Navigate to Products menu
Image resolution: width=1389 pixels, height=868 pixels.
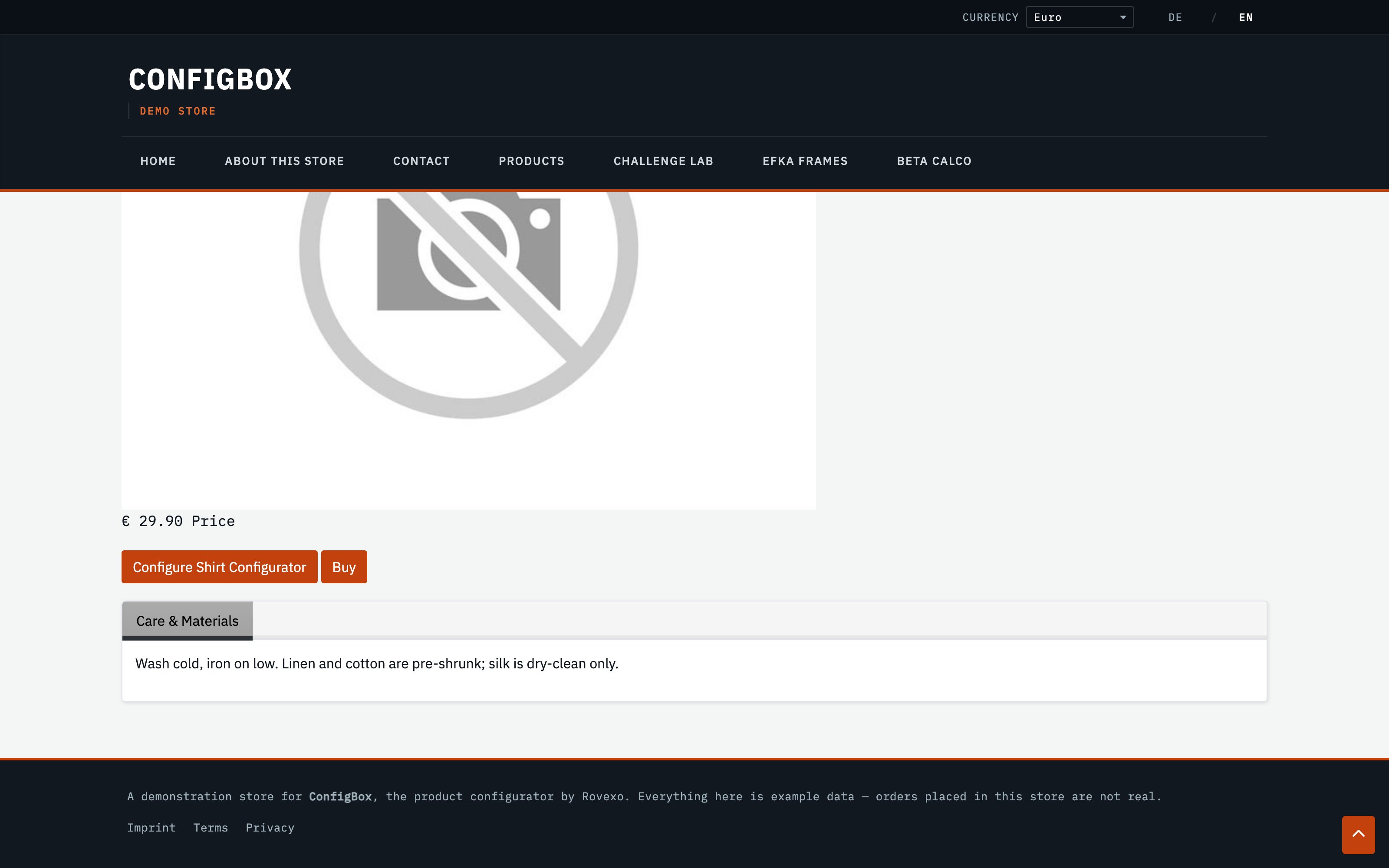click(x=531, y=161)
